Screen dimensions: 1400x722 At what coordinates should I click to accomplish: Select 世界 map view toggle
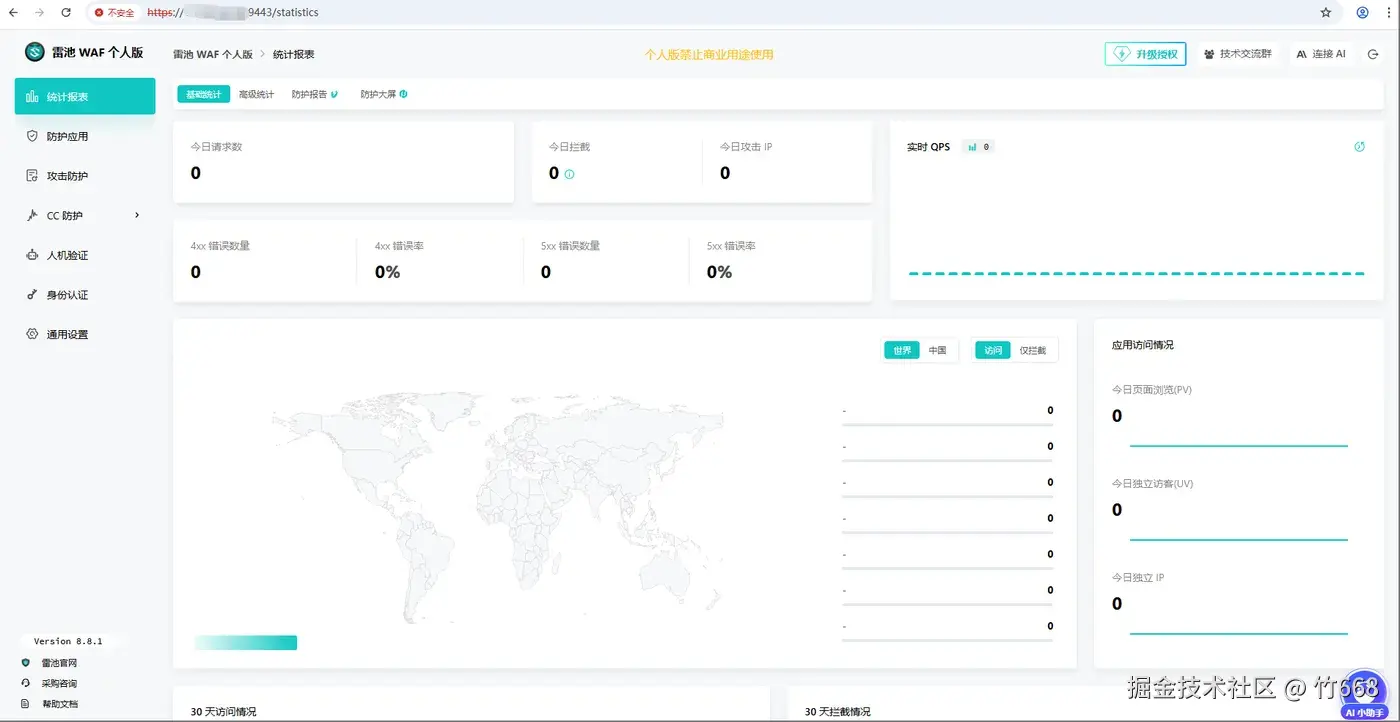click(902, 350)
